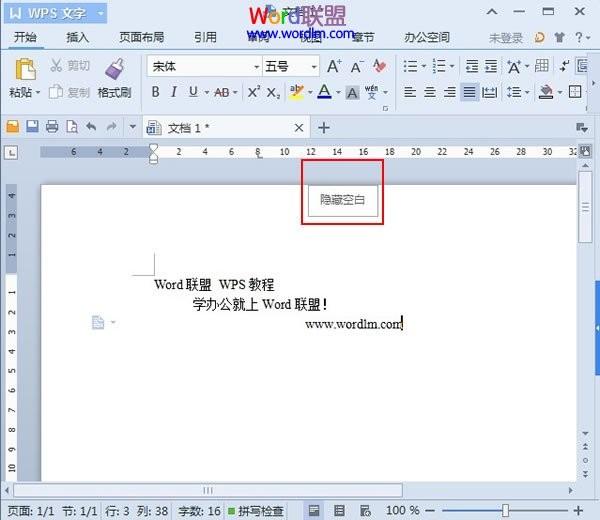This screenshot has height=520, width=600.
Task: Toggle Italic formatting
Action: click(174, 92)
